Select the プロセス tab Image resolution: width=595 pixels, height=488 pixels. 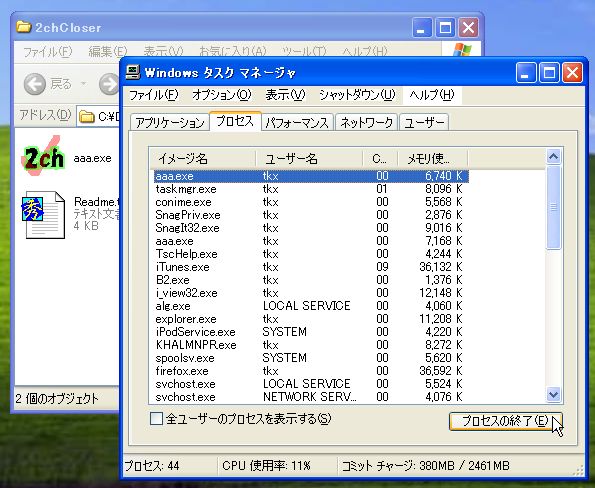[235, 121]
